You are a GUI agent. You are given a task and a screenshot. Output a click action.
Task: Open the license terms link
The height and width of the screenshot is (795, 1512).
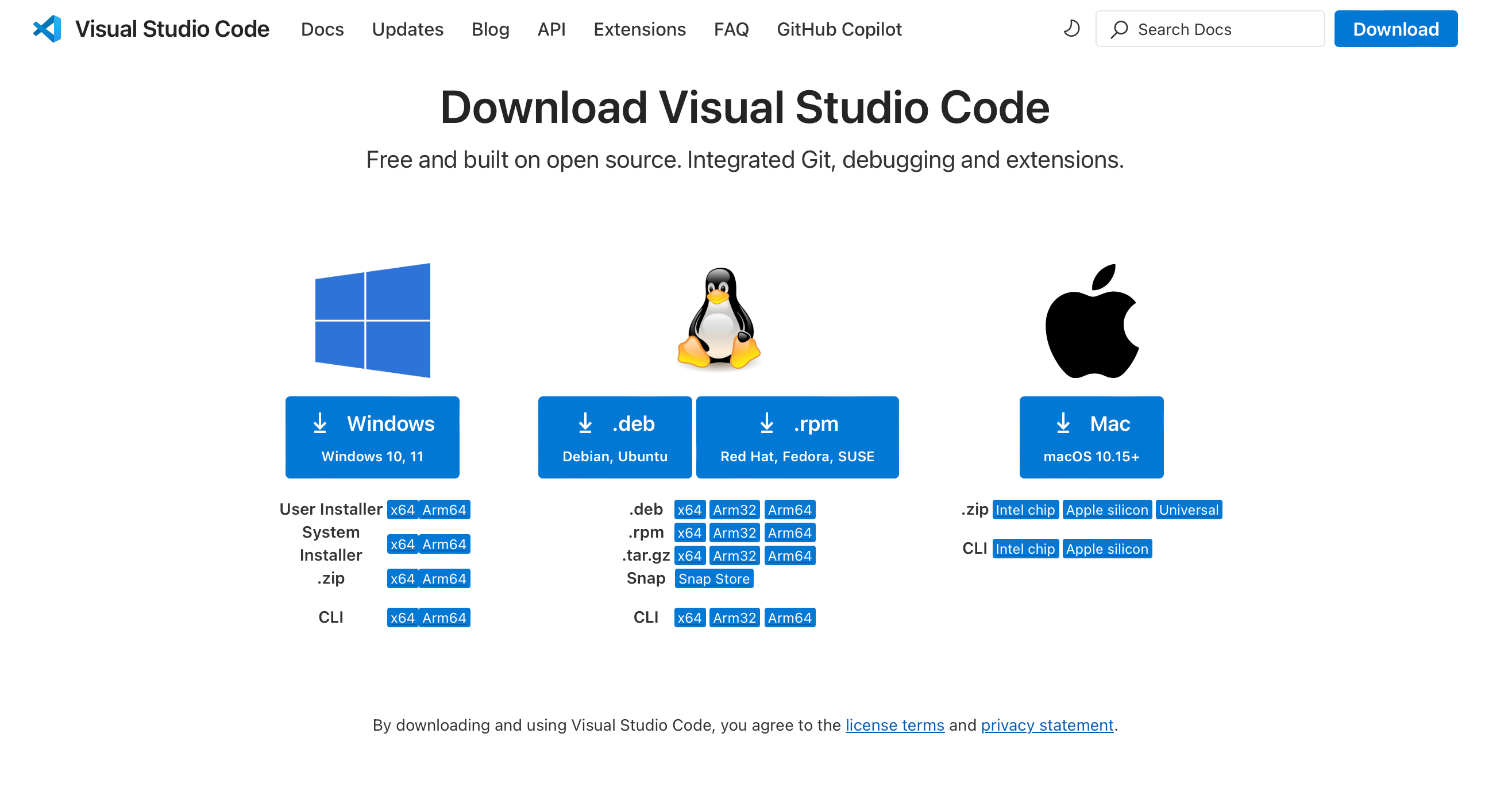[894, 725]
